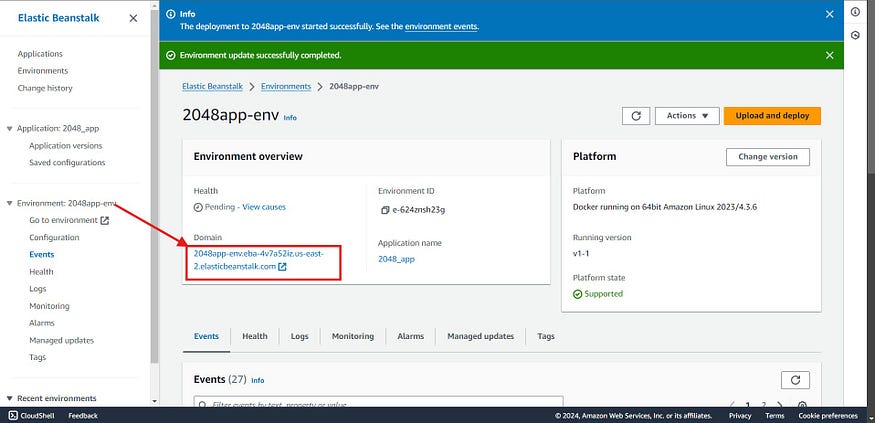Collapse the Recent environments section
The height and width of the screenshot is (423, 875).
9,398
